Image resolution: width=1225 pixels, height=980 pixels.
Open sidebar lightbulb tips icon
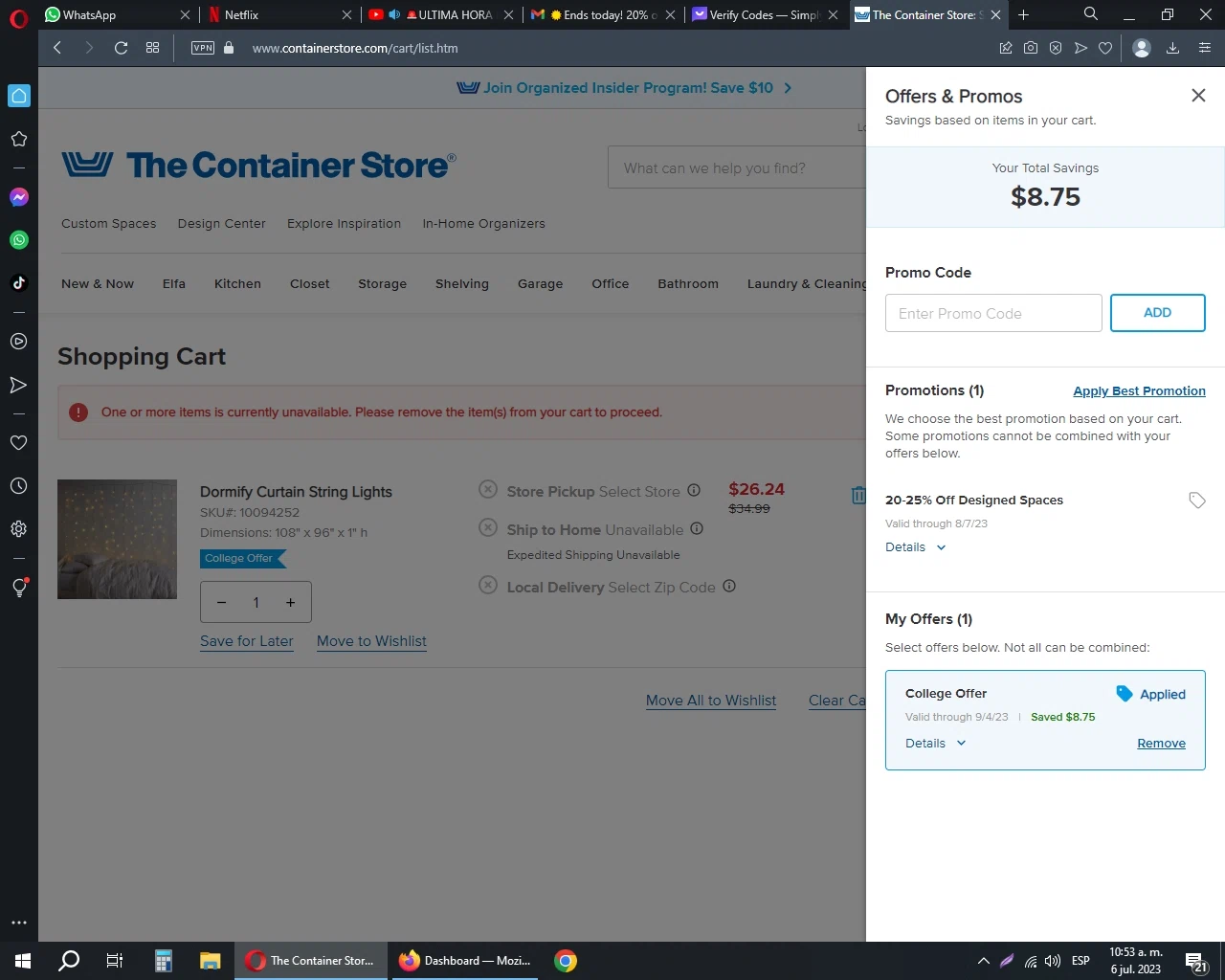(19, 588)
